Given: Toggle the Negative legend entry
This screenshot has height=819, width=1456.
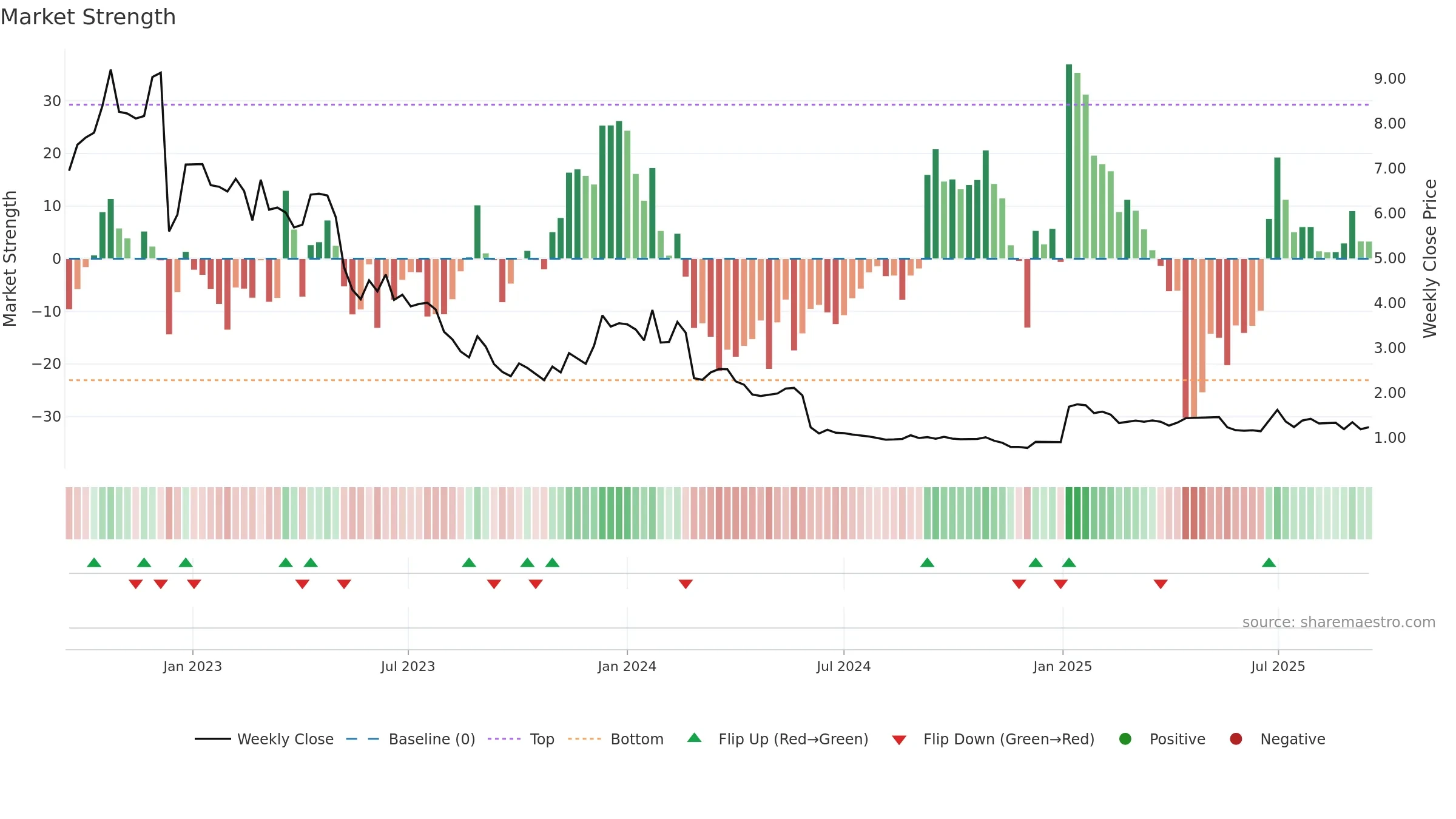Looking at the screenshot, I should coord(1277,739).
